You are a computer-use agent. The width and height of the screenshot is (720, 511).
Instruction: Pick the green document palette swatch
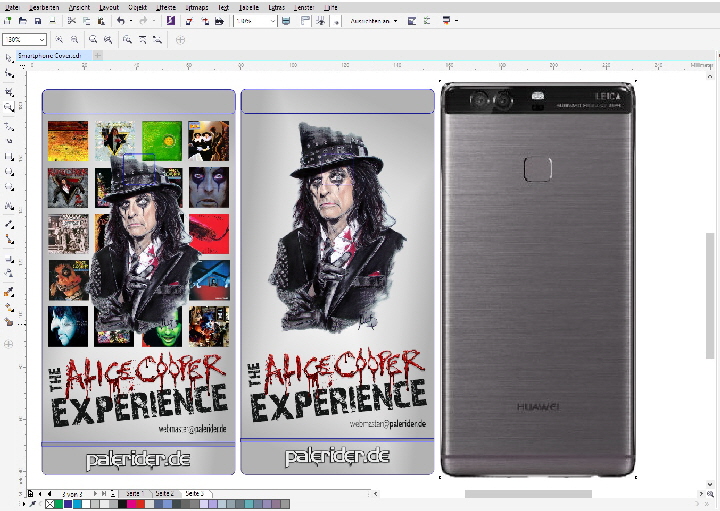click(x=59, y=504)
